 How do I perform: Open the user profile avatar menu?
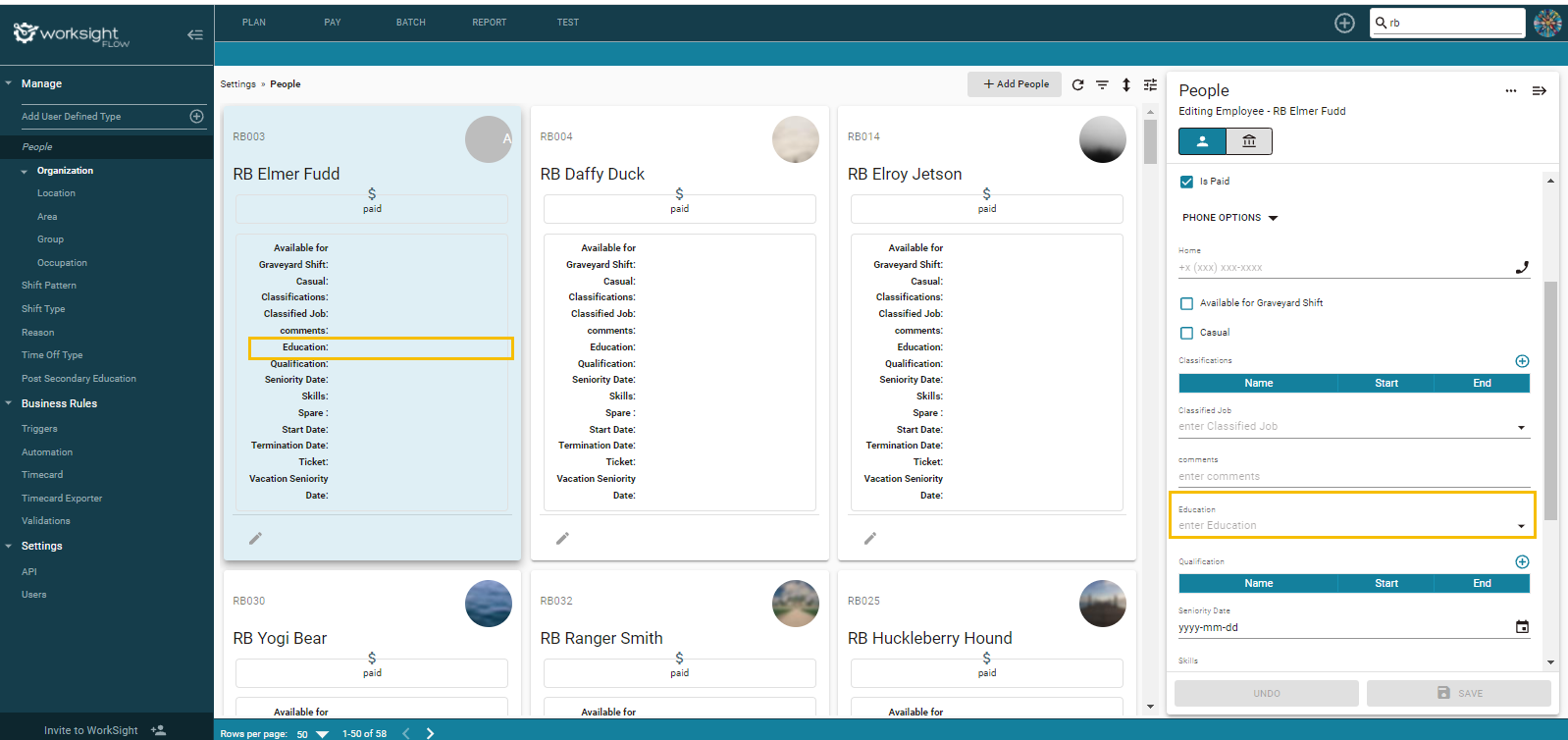(1547, 23)
